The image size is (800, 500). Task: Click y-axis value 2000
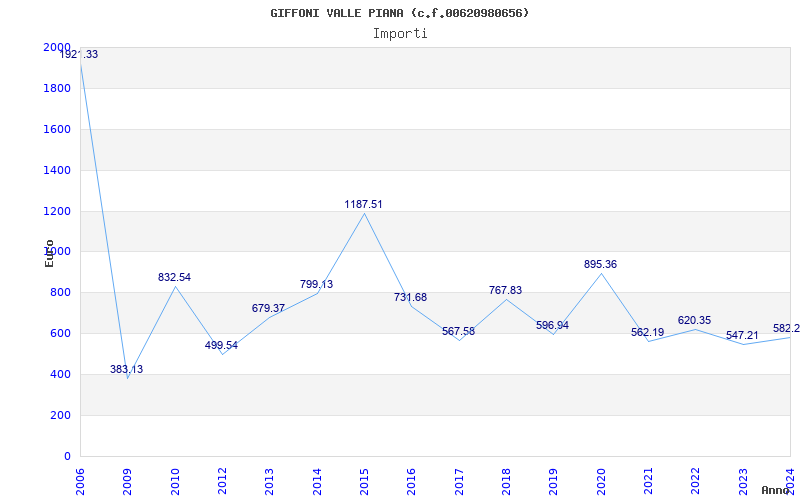point(57,47)
